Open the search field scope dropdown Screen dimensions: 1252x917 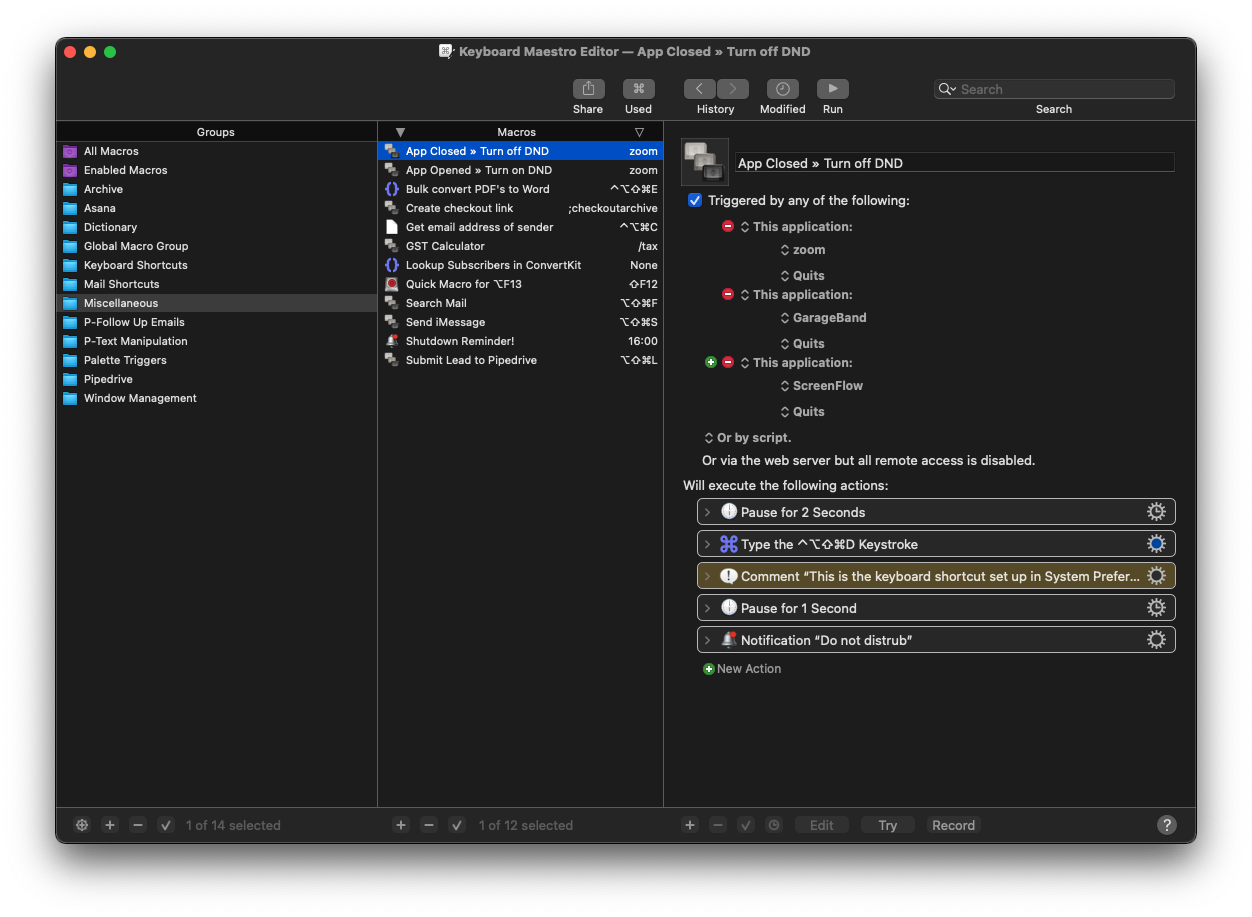pos(946,89)
